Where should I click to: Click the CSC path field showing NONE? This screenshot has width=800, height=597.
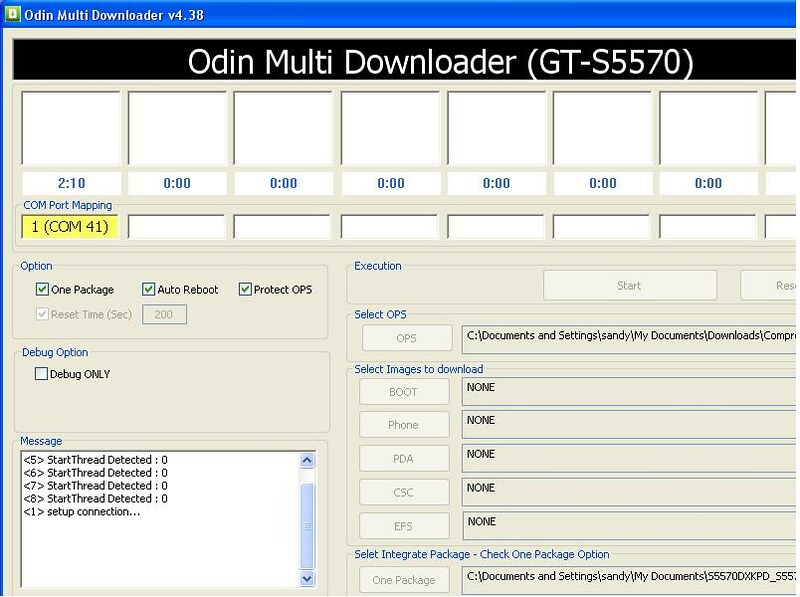[x=630, y=492]
